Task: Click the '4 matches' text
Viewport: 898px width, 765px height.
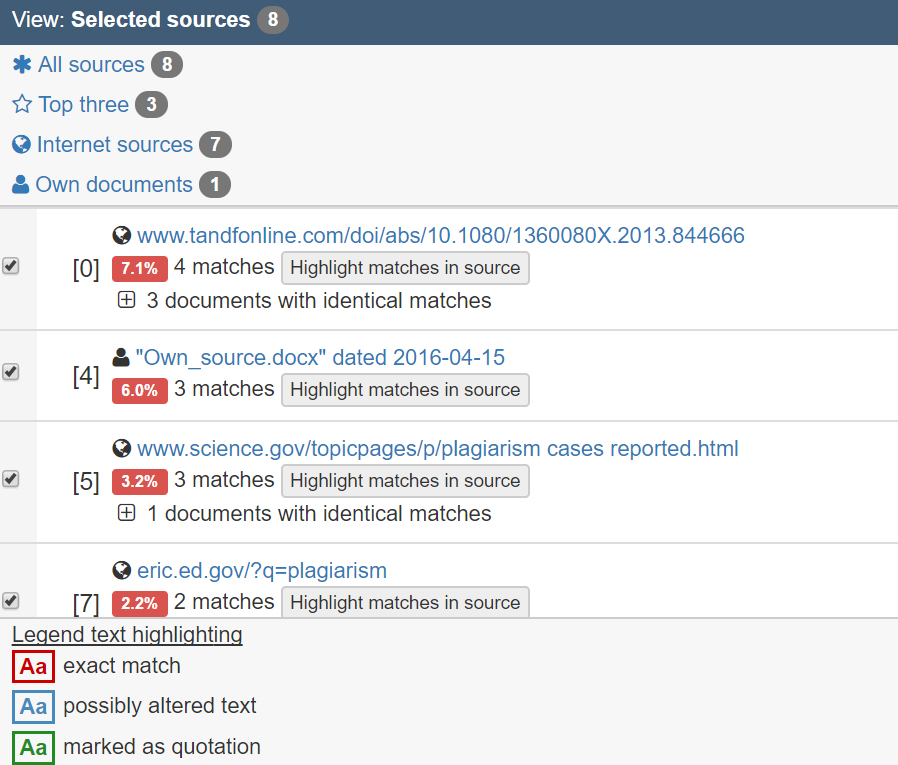Action: pos(224,267)
